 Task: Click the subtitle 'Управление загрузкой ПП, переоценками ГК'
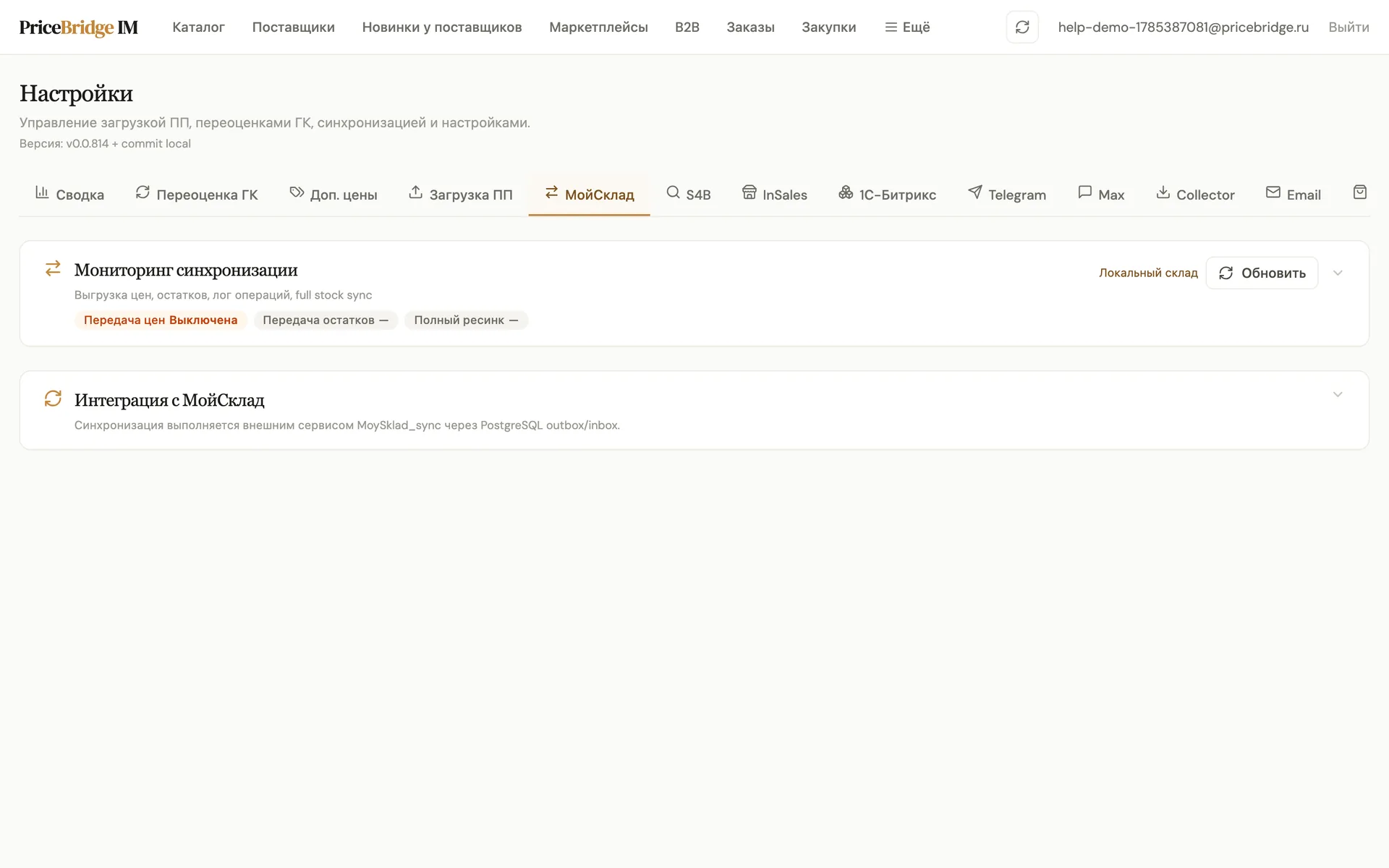click(166, 122)
